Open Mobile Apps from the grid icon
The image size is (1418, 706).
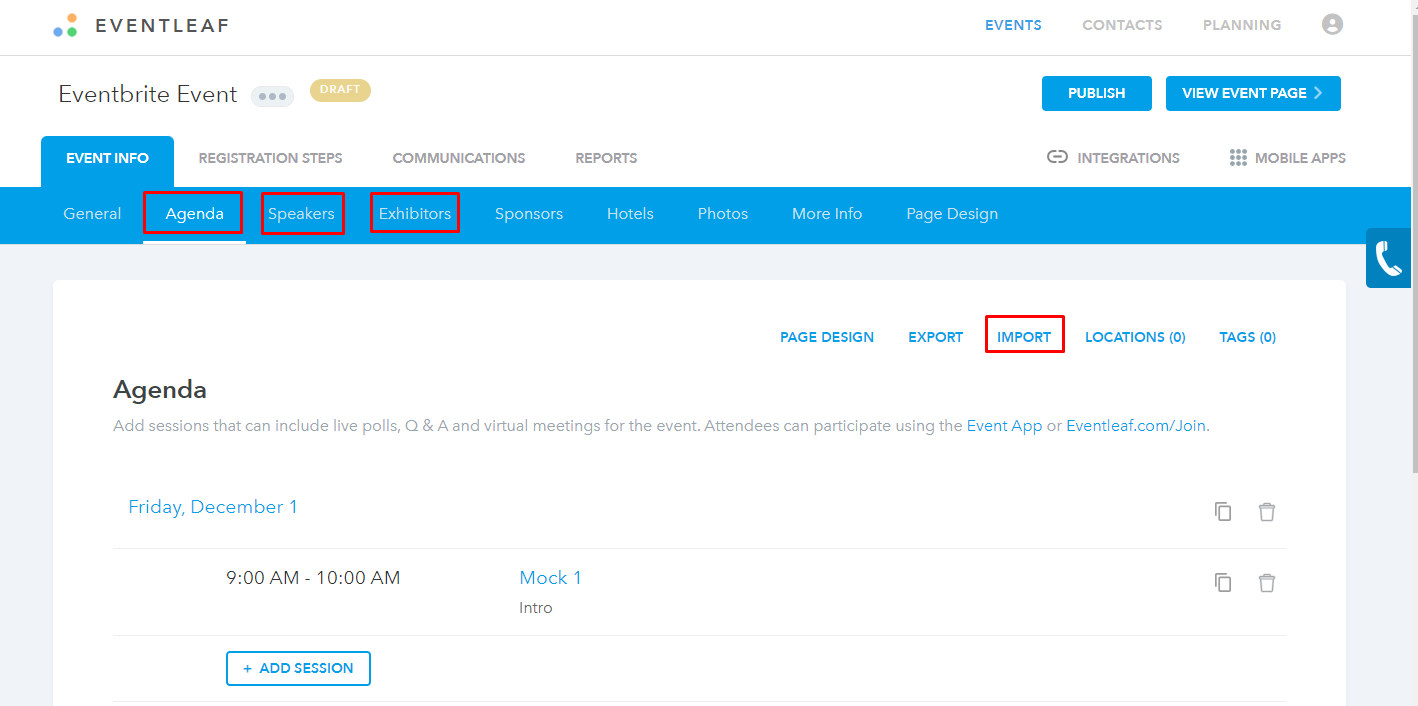point(1237,157)
